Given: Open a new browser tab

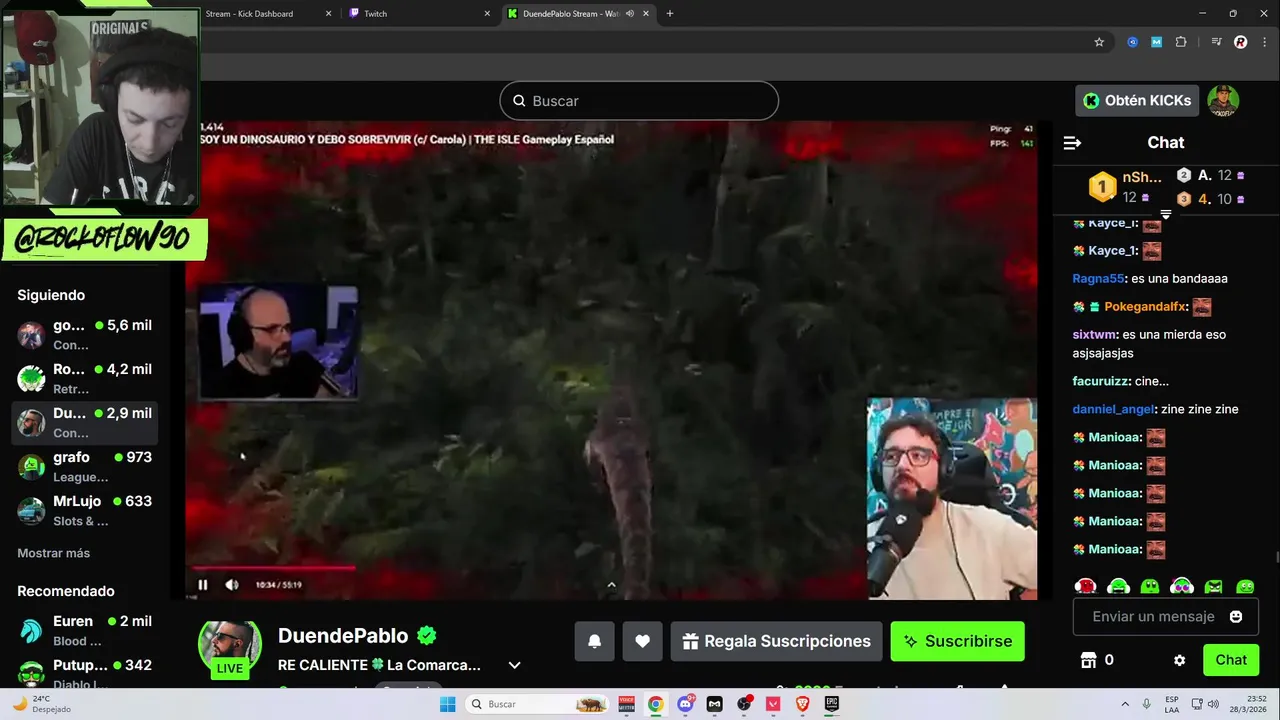Looking at the screenshot, I should pyautogui.click(x=670, y=14).
